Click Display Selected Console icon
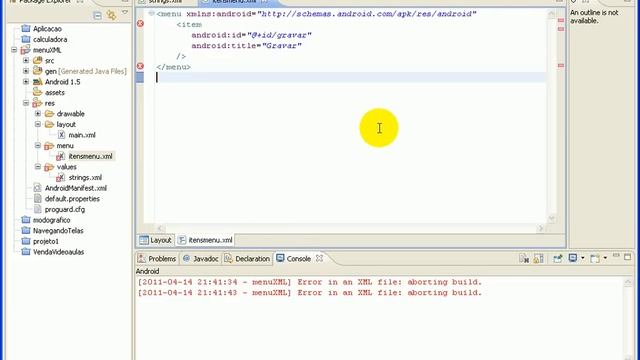Viewport: 640px width, 360px height. tap(573, 258)
